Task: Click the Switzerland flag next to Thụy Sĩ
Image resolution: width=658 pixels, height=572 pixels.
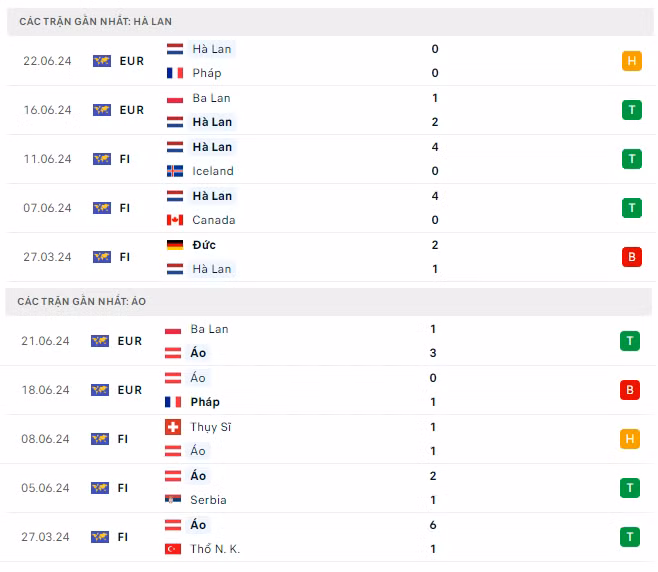Action: pos(173,427)
